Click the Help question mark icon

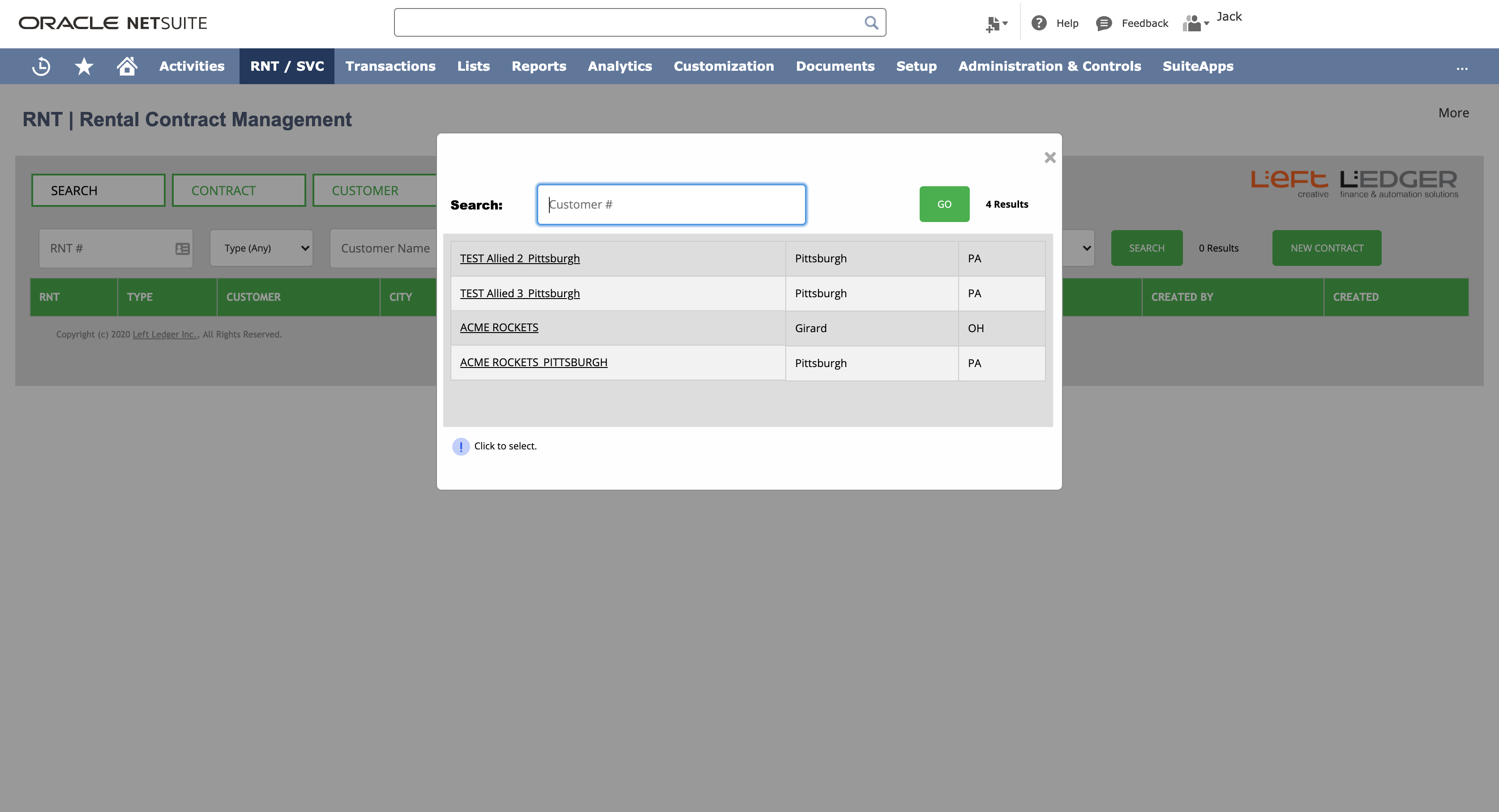click(x=1039, y=23)
